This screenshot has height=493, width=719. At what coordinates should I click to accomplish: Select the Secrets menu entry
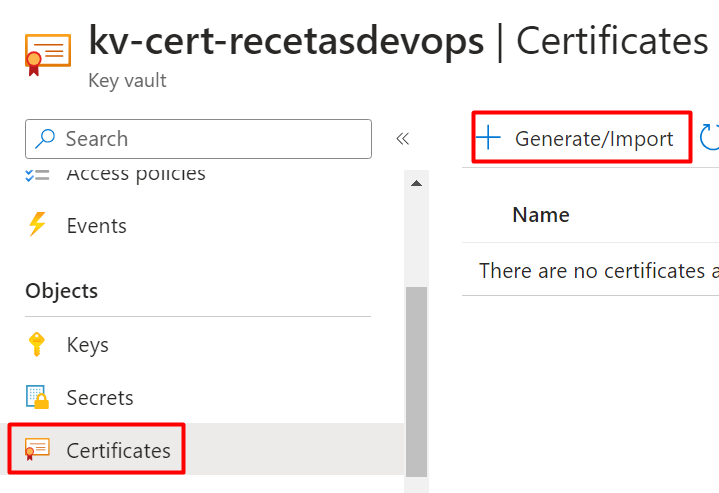pyautogui.click(x=100, y=398)
